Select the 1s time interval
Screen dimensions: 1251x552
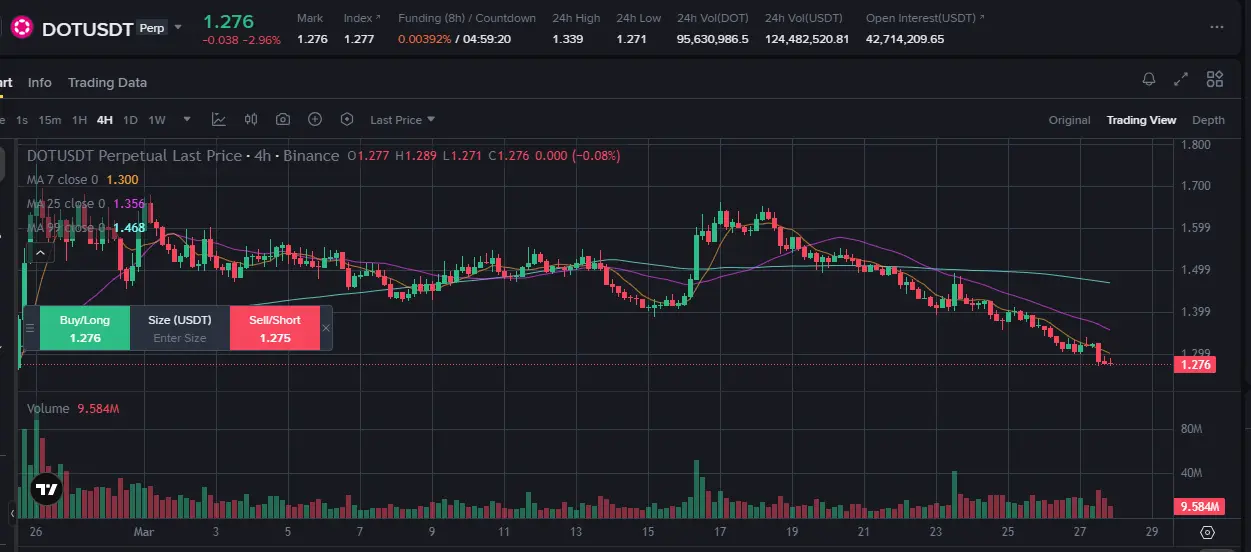tap(22, 120)
